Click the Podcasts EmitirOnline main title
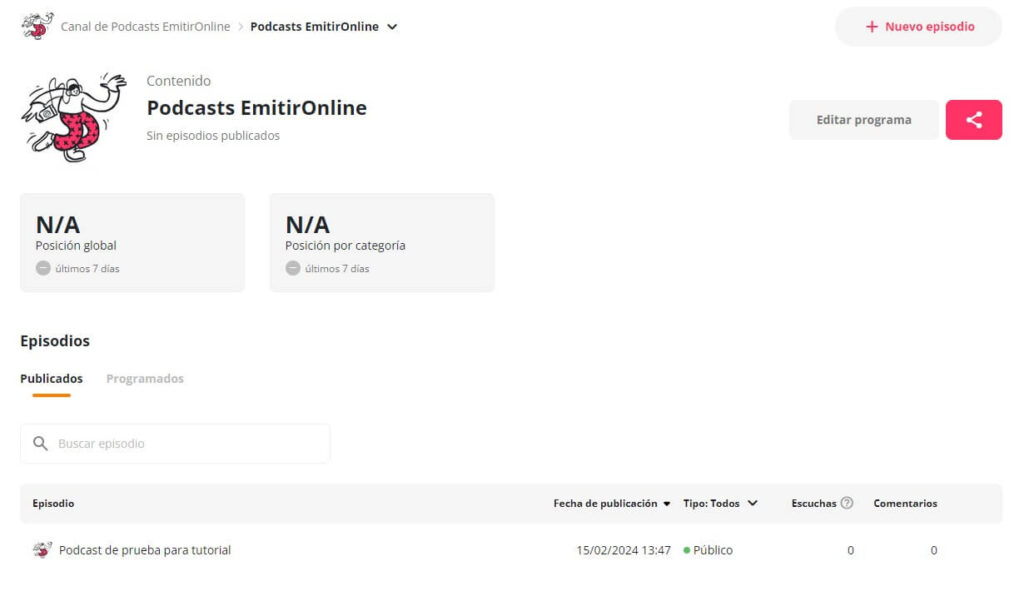 coord(257,108)
